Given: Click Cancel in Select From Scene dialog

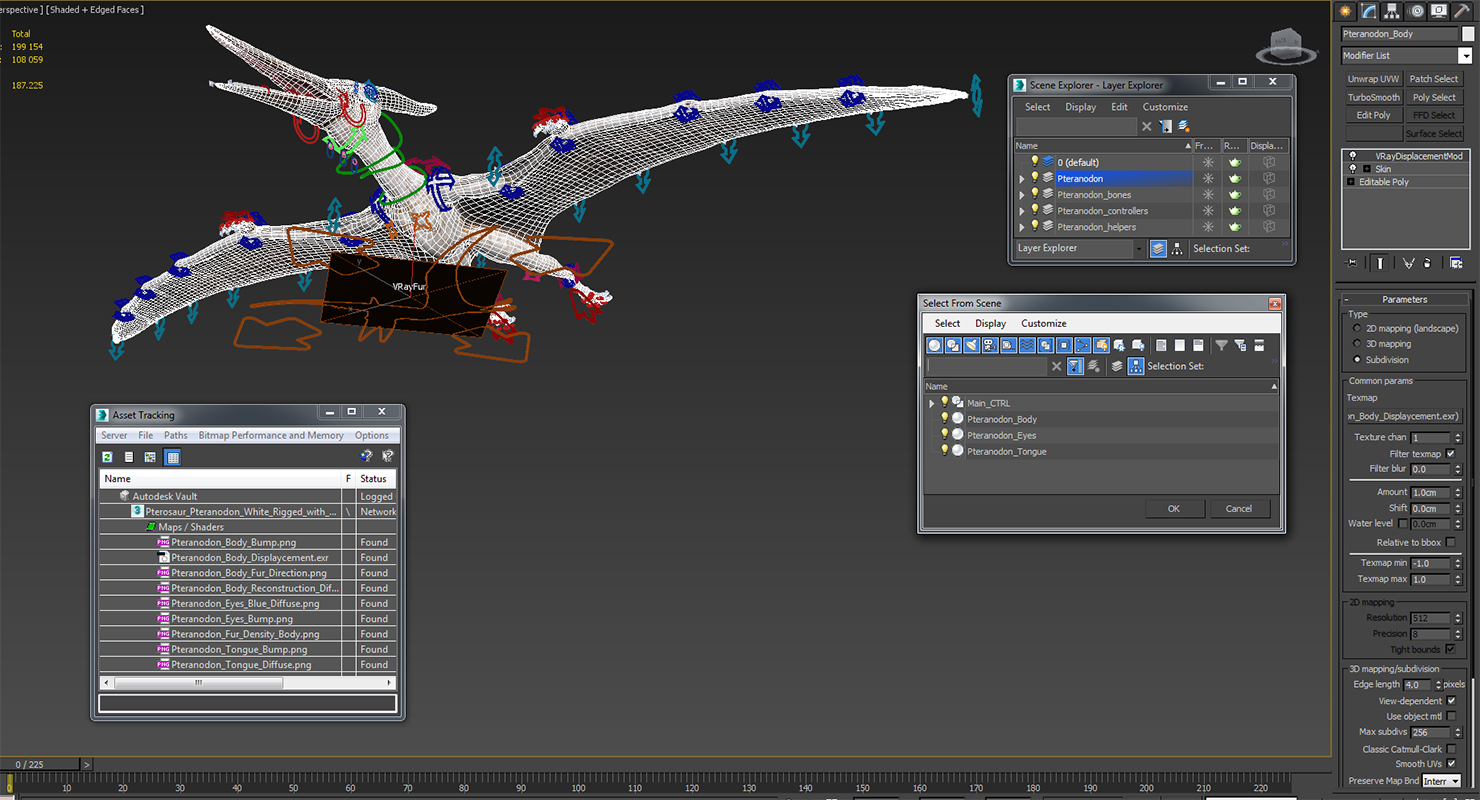Looking at the screenshot, I should tap(1239, 508).
